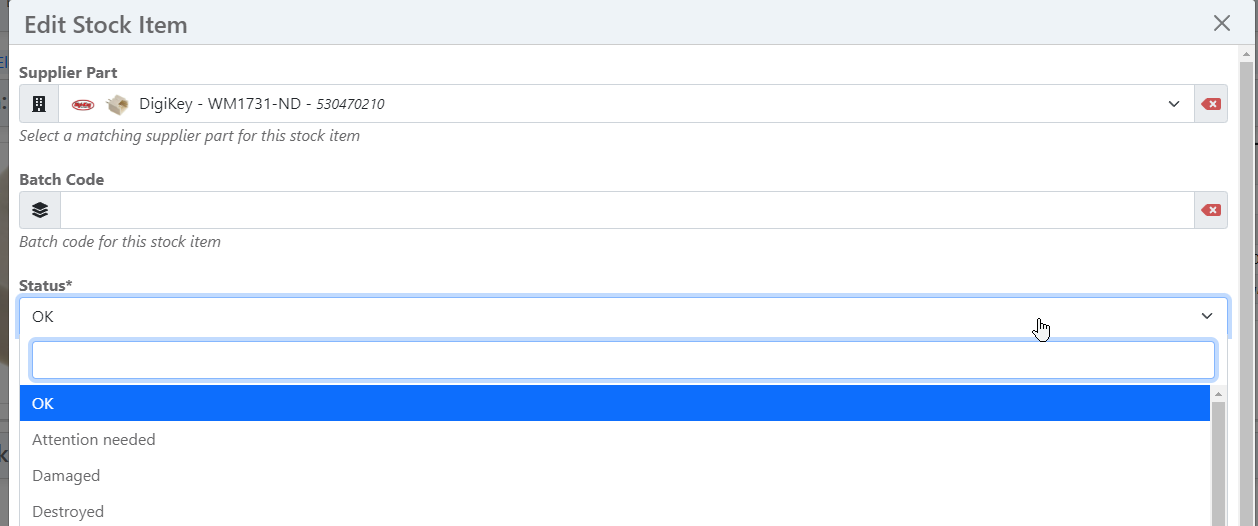Select the OK status option
This screenshot has width=1258, height=526.
click(x=615, y=403)
